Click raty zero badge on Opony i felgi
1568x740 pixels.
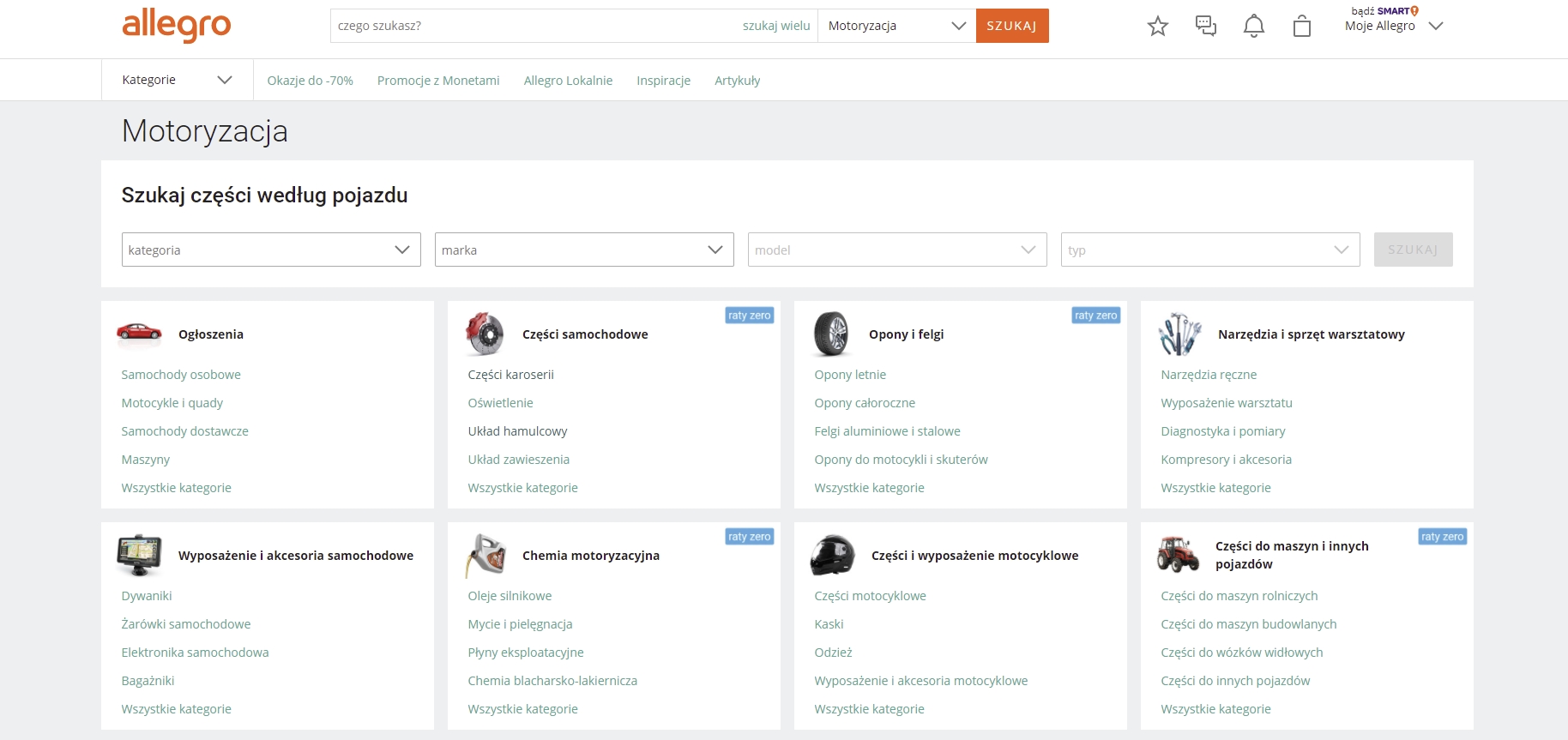click(x=1096, y=316)
